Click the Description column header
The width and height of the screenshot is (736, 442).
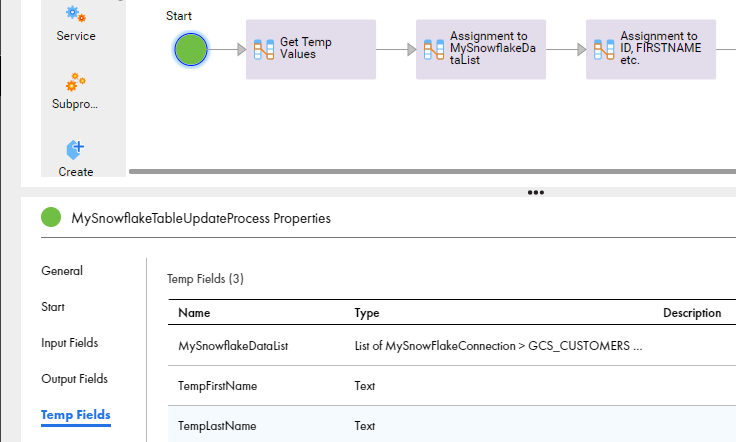pos(692,313)
